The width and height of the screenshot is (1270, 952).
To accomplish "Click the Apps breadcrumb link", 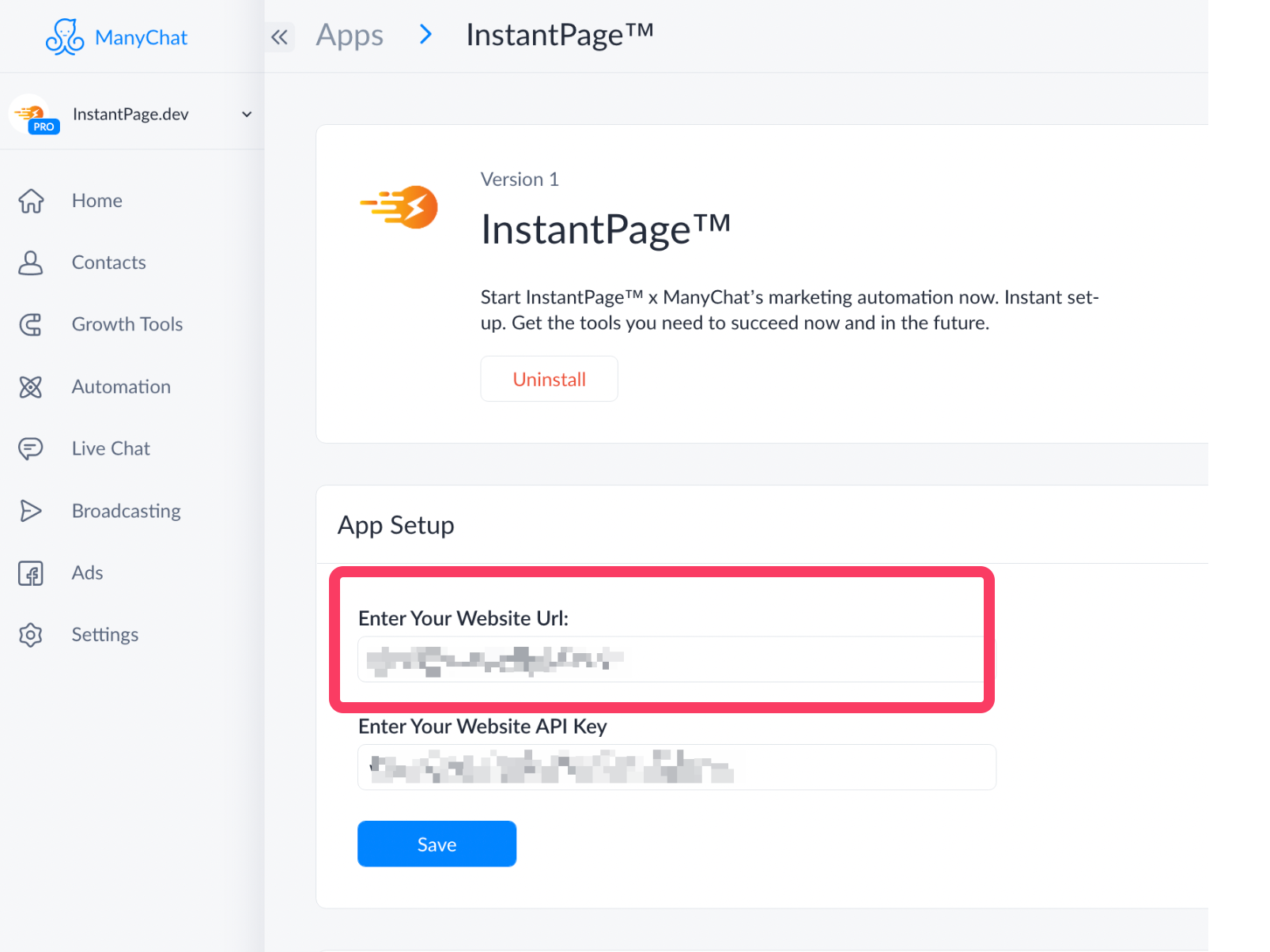I will (x=350, y=36).
